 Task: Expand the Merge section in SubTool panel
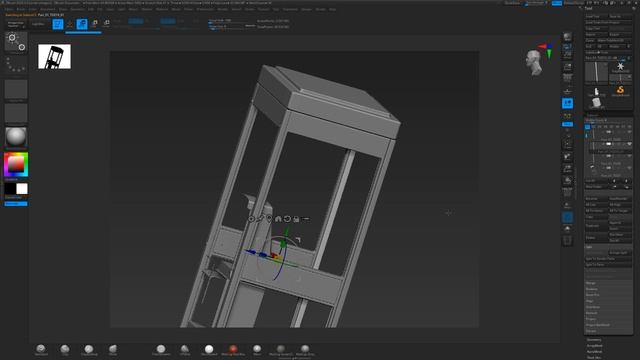pyautogui.click(x=608, y=283)
